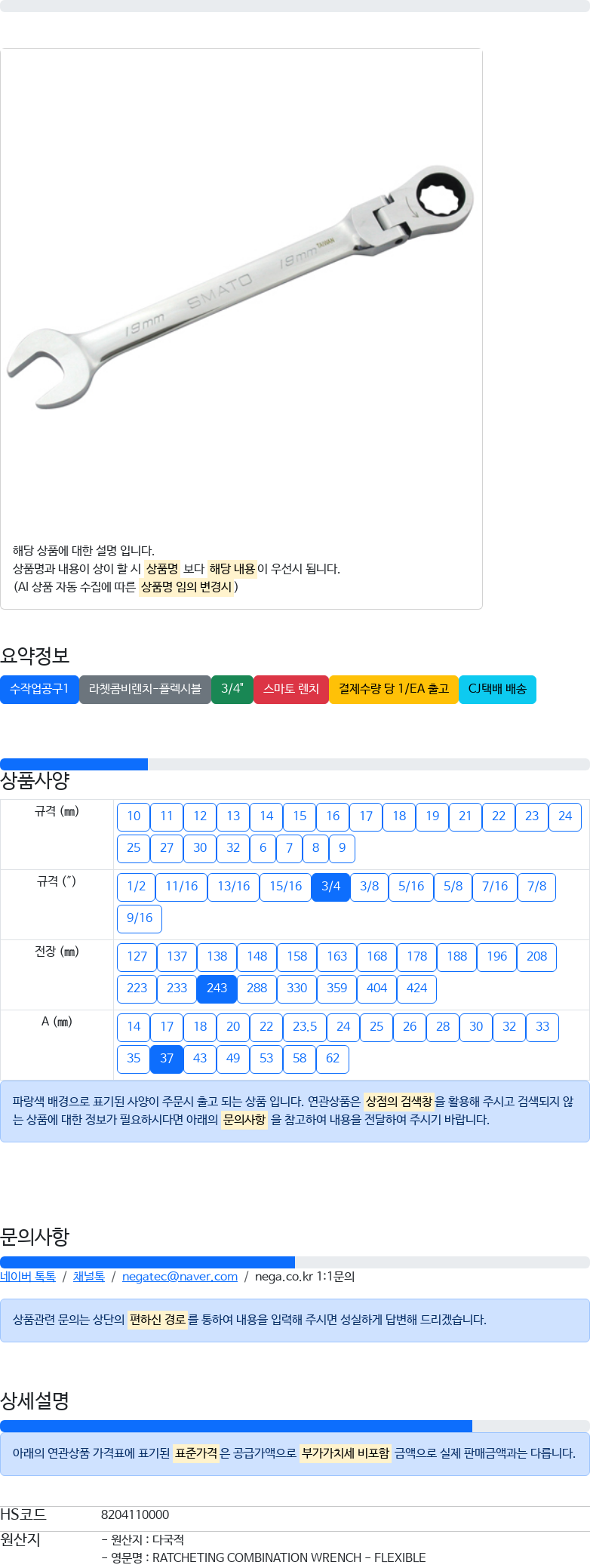Click the yellow 결제수량 당 1/EA 출고 tag

[394, 689]
